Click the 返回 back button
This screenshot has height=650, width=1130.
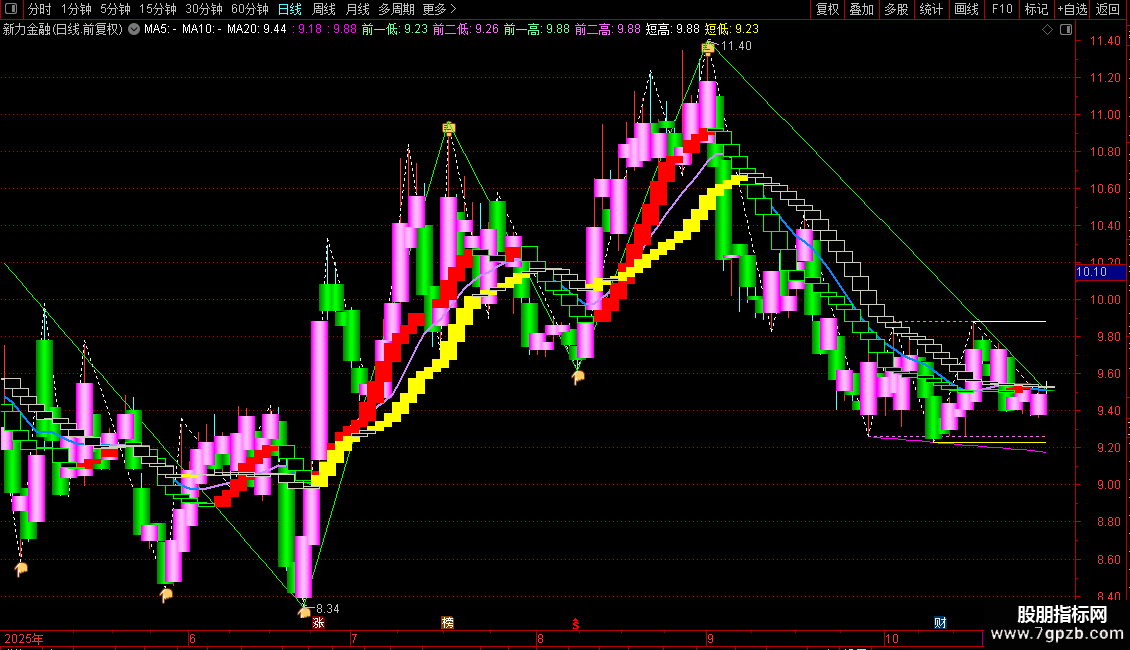1108,9
